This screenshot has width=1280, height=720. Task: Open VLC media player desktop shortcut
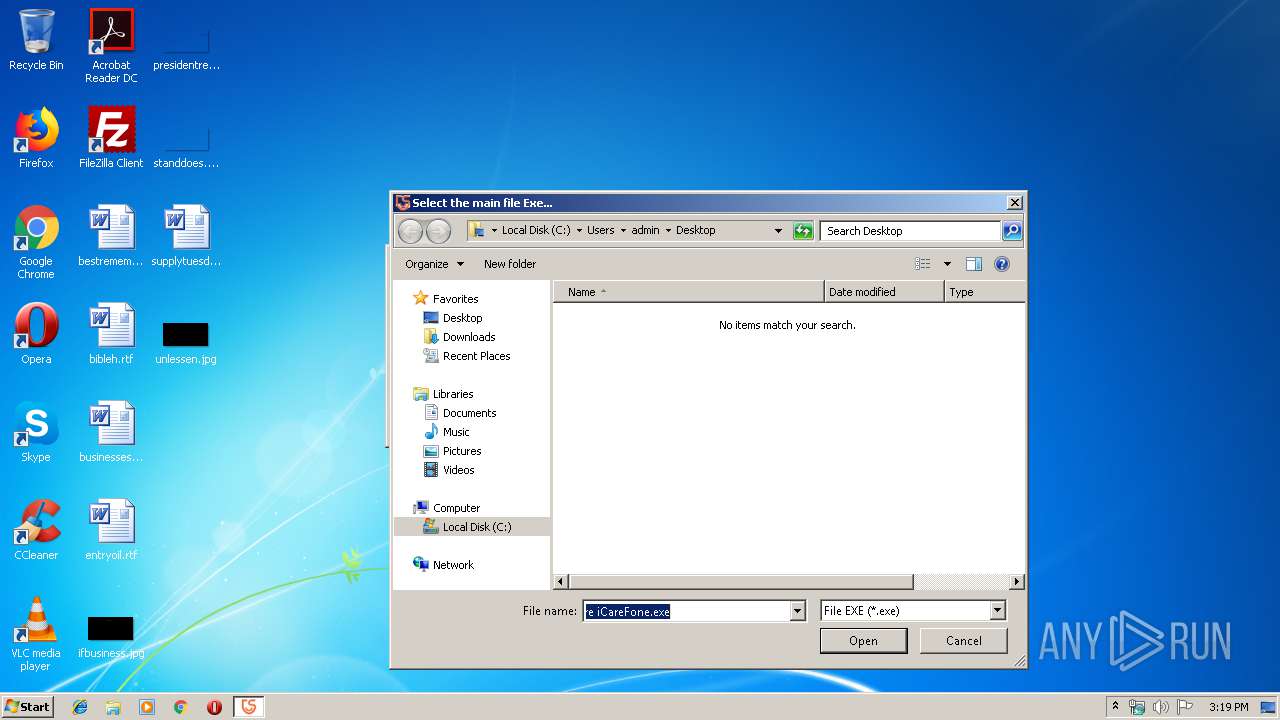coord(36,634)
